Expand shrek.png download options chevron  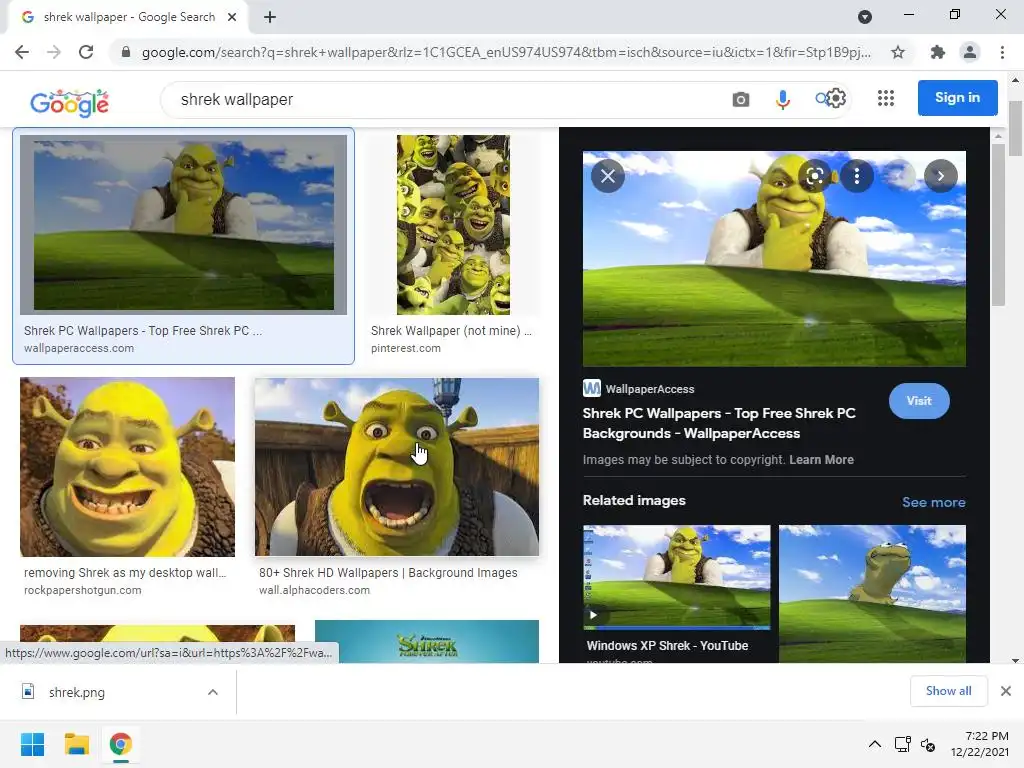point(213,692)
